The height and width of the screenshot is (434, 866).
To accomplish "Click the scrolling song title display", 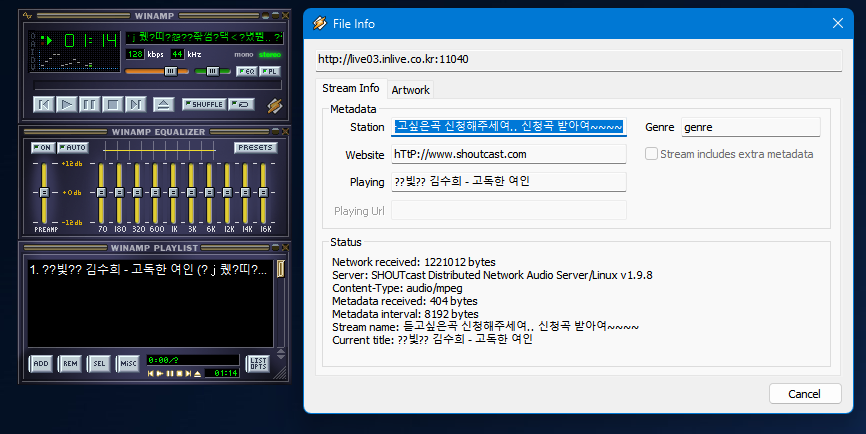I will (204, 38).
